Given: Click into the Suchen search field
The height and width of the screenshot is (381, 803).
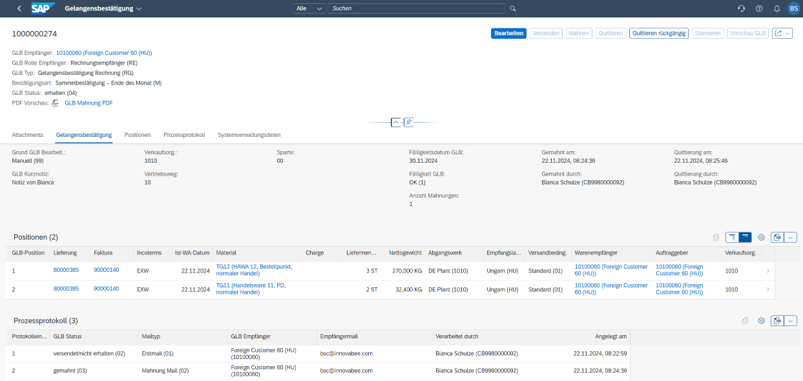Looking at the screenshot, I should point(416,9).
